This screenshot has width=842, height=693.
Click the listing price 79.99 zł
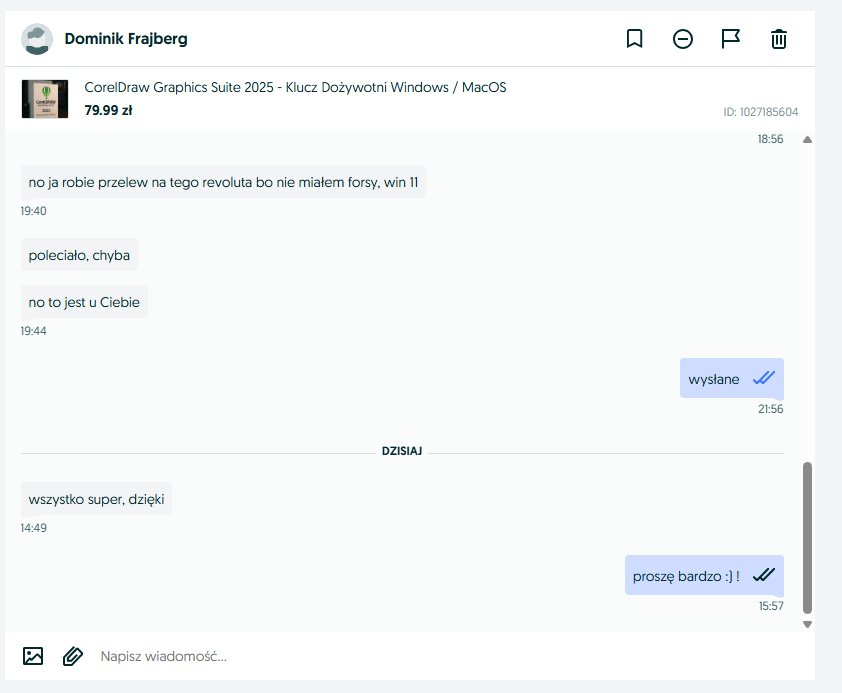pos(108,110)
